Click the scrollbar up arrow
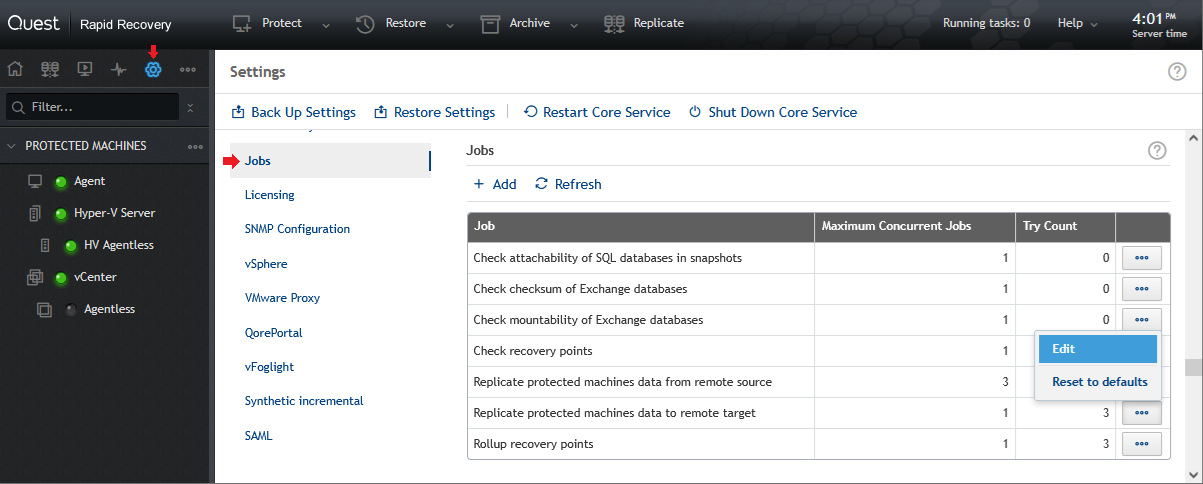 point(1192,137)
